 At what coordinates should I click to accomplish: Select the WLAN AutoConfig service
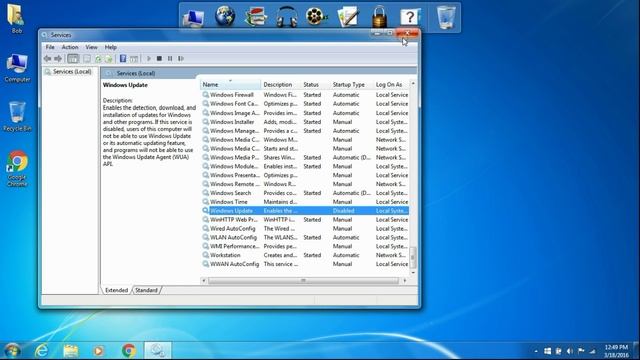(x=305, y=237)
